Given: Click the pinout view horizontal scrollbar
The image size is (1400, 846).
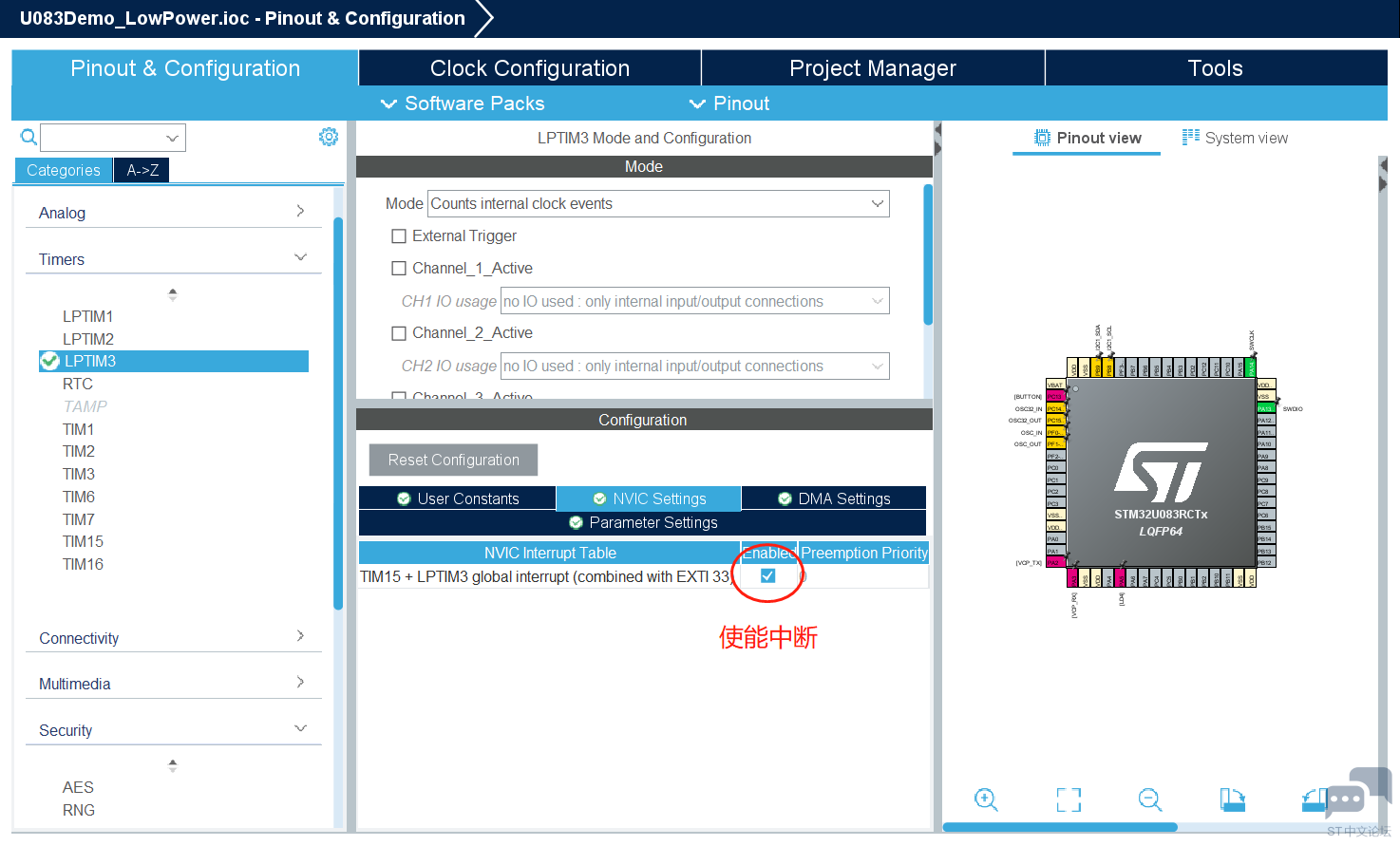Looking at the screenshot, I should (1060, 827).
